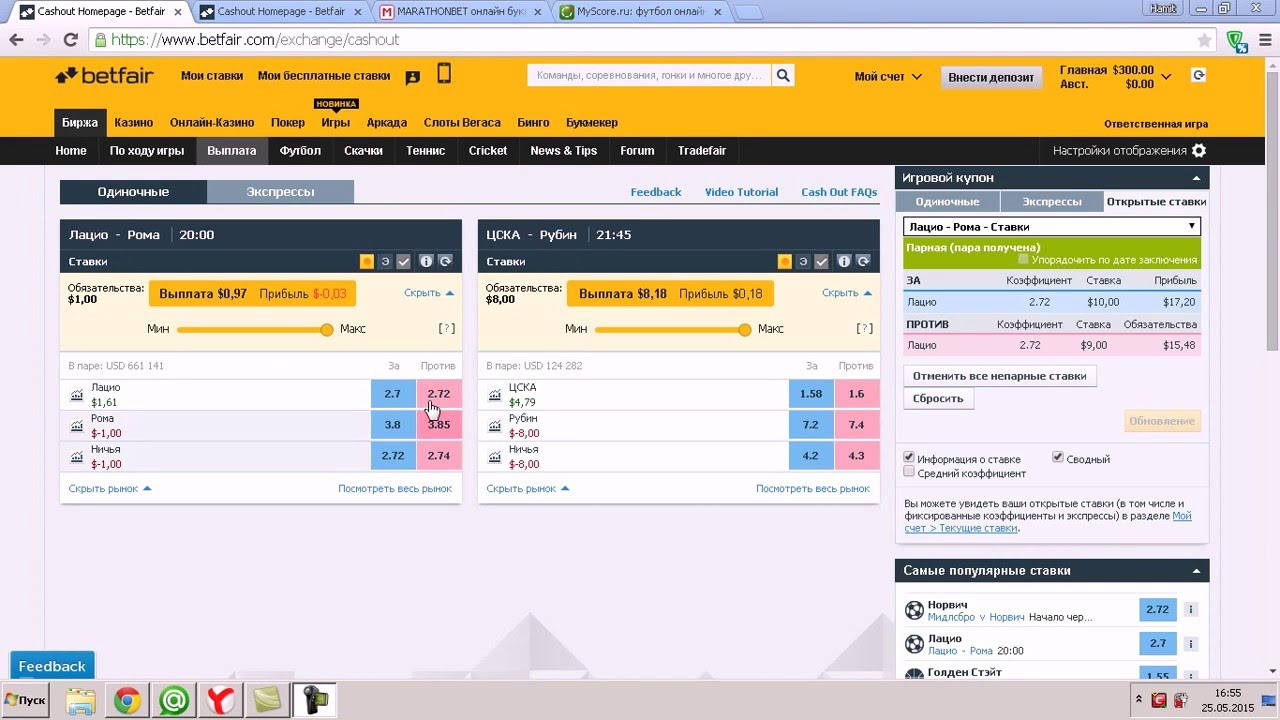Reload the page in Chrome
The height and width of the screenshot is (720, 1280).
70,40
